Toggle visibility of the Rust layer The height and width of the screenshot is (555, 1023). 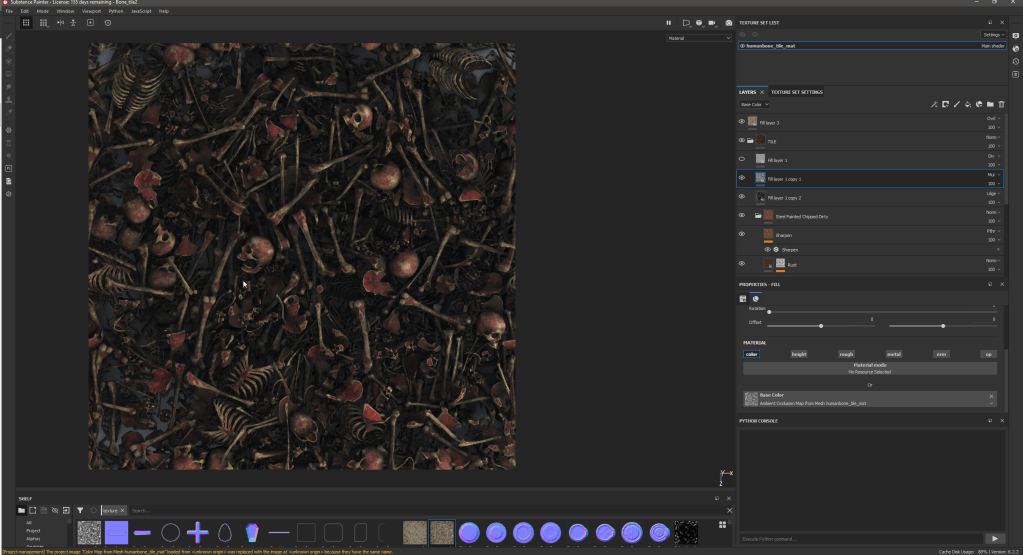click(742, 264)
